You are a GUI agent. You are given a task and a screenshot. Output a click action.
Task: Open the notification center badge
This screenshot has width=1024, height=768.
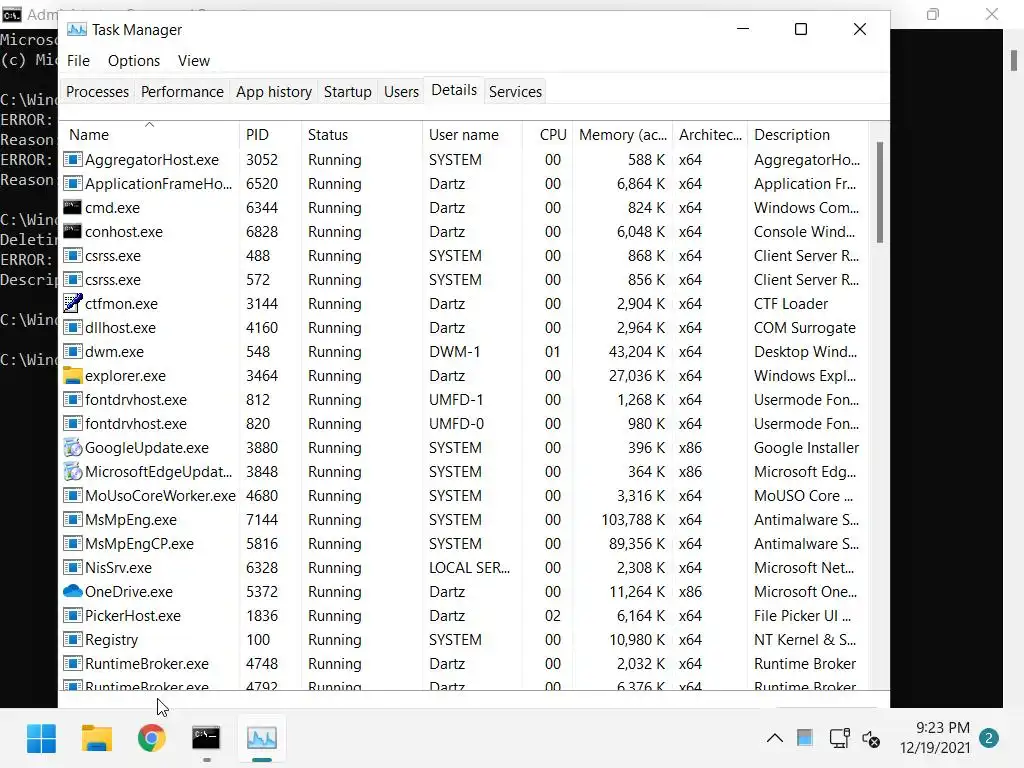989,739
